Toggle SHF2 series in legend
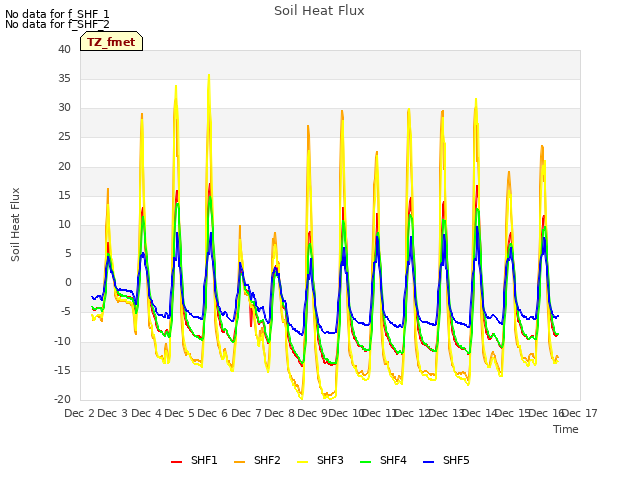The height and width of the screenshot is (480, 640). coord(257,460)
